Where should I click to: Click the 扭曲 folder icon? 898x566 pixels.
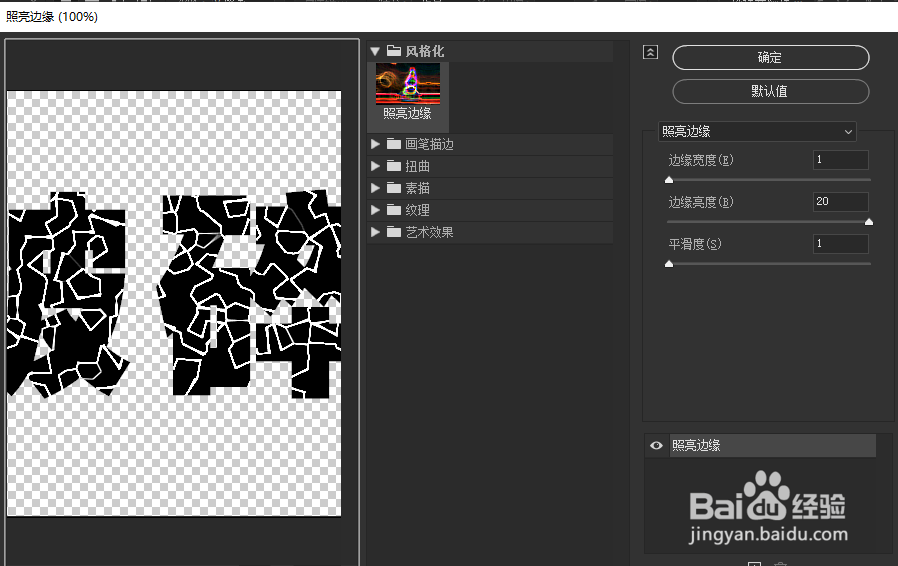pos(393,166)
